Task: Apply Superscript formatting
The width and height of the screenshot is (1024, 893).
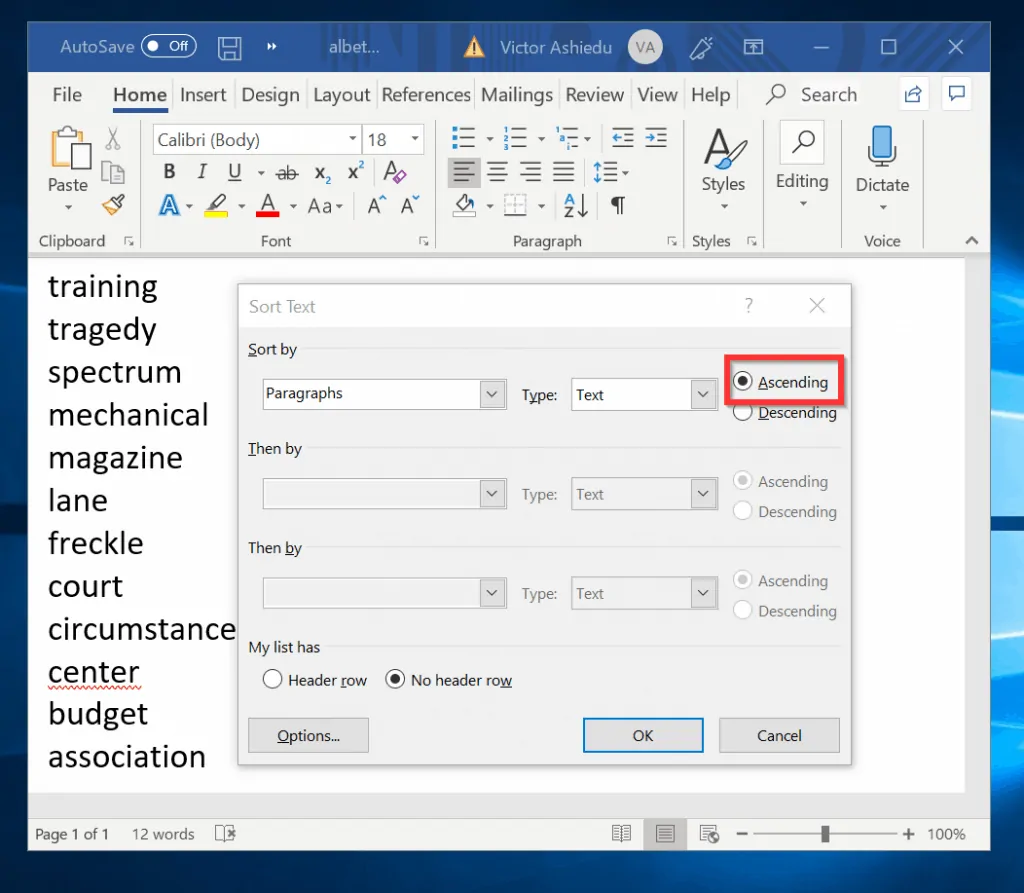Action: tap(355, 172)
